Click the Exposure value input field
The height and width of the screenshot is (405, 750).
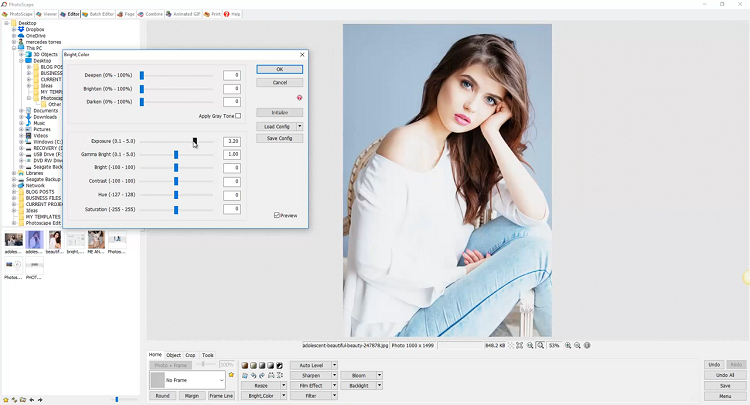(x=231, y=142)
